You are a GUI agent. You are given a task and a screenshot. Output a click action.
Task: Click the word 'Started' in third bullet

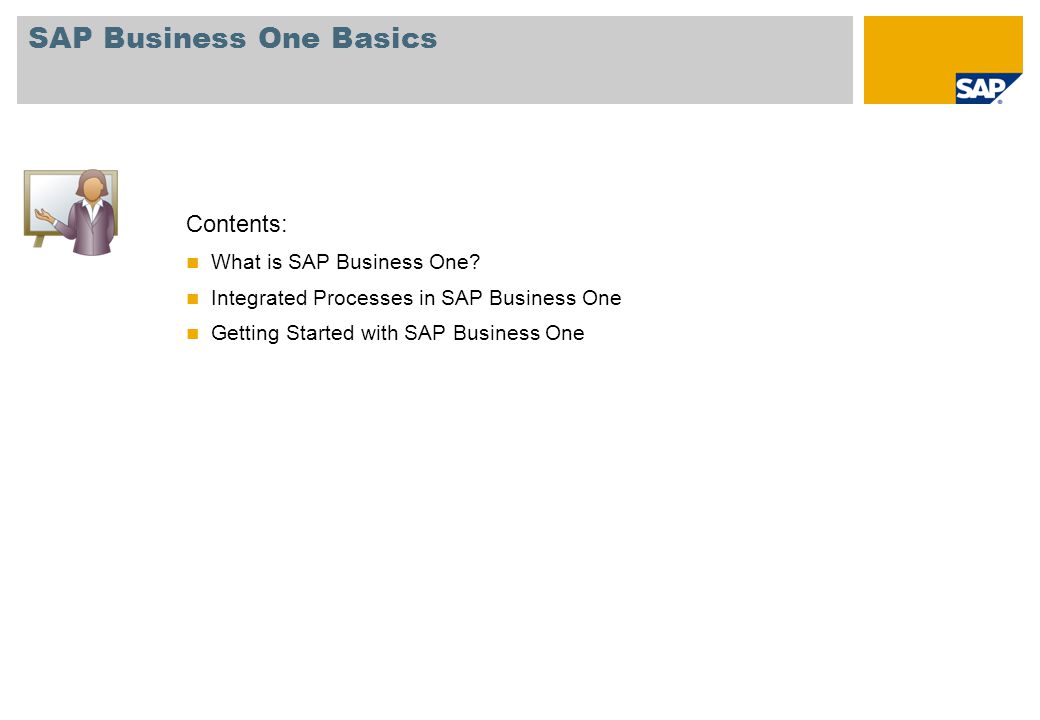(320, 333)
